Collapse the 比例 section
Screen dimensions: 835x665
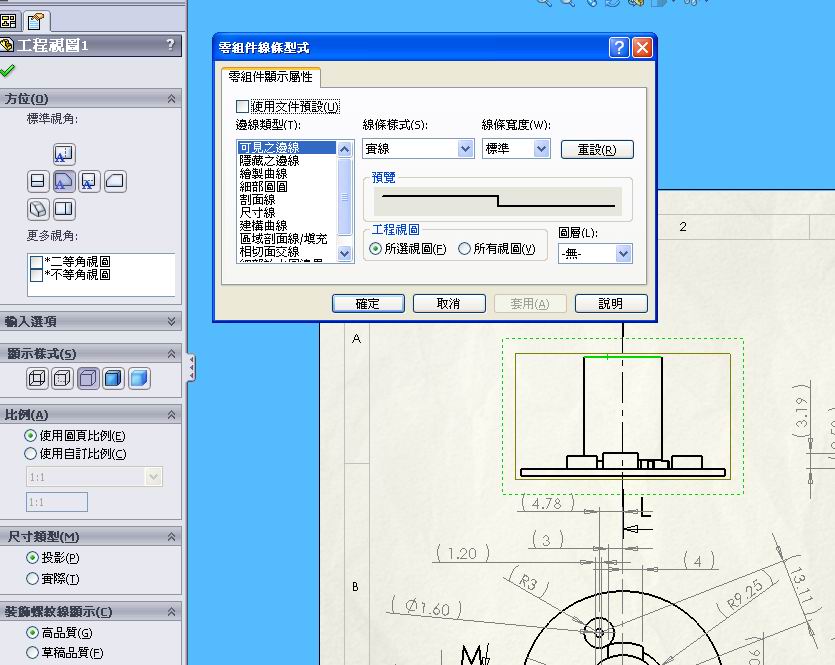(x=171, y=414)
